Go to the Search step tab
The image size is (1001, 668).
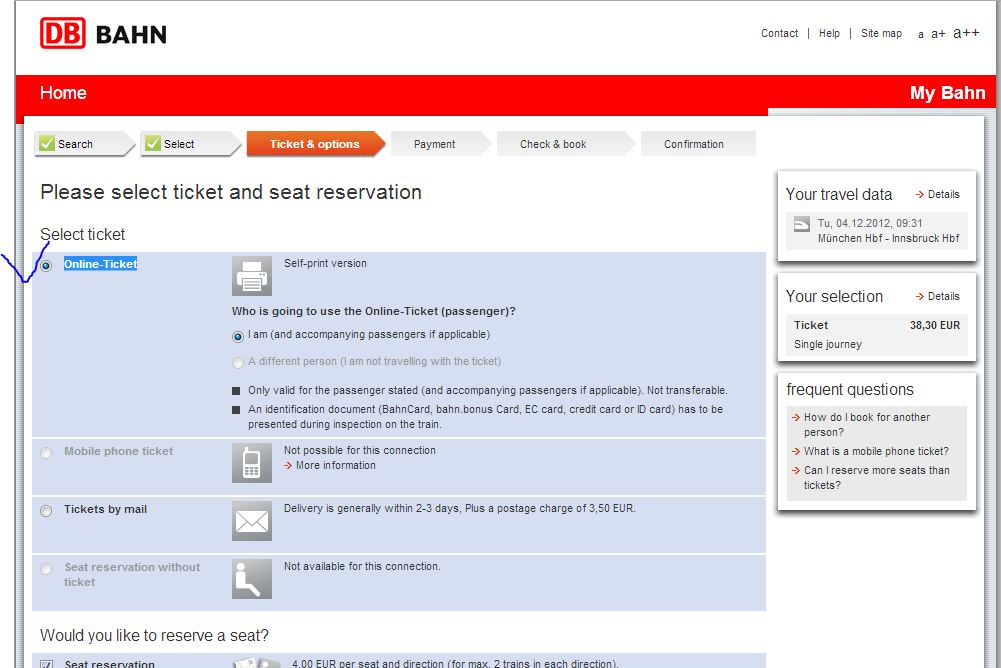coord(84,144)
